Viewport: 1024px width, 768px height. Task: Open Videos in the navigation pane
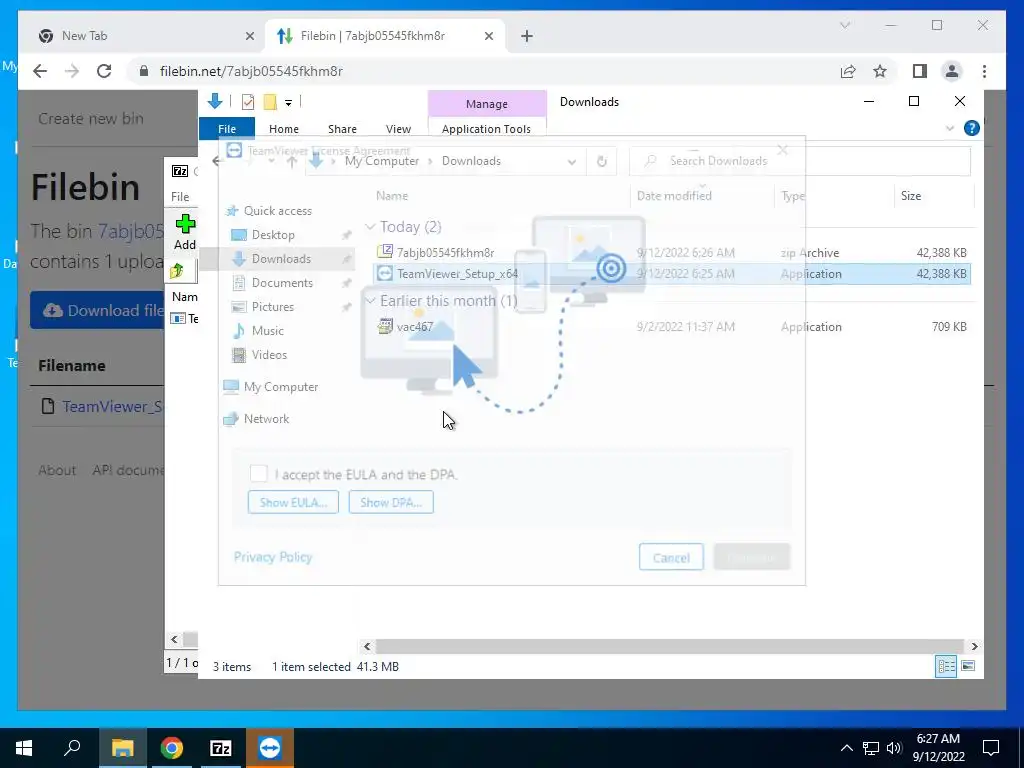(268, 355)
